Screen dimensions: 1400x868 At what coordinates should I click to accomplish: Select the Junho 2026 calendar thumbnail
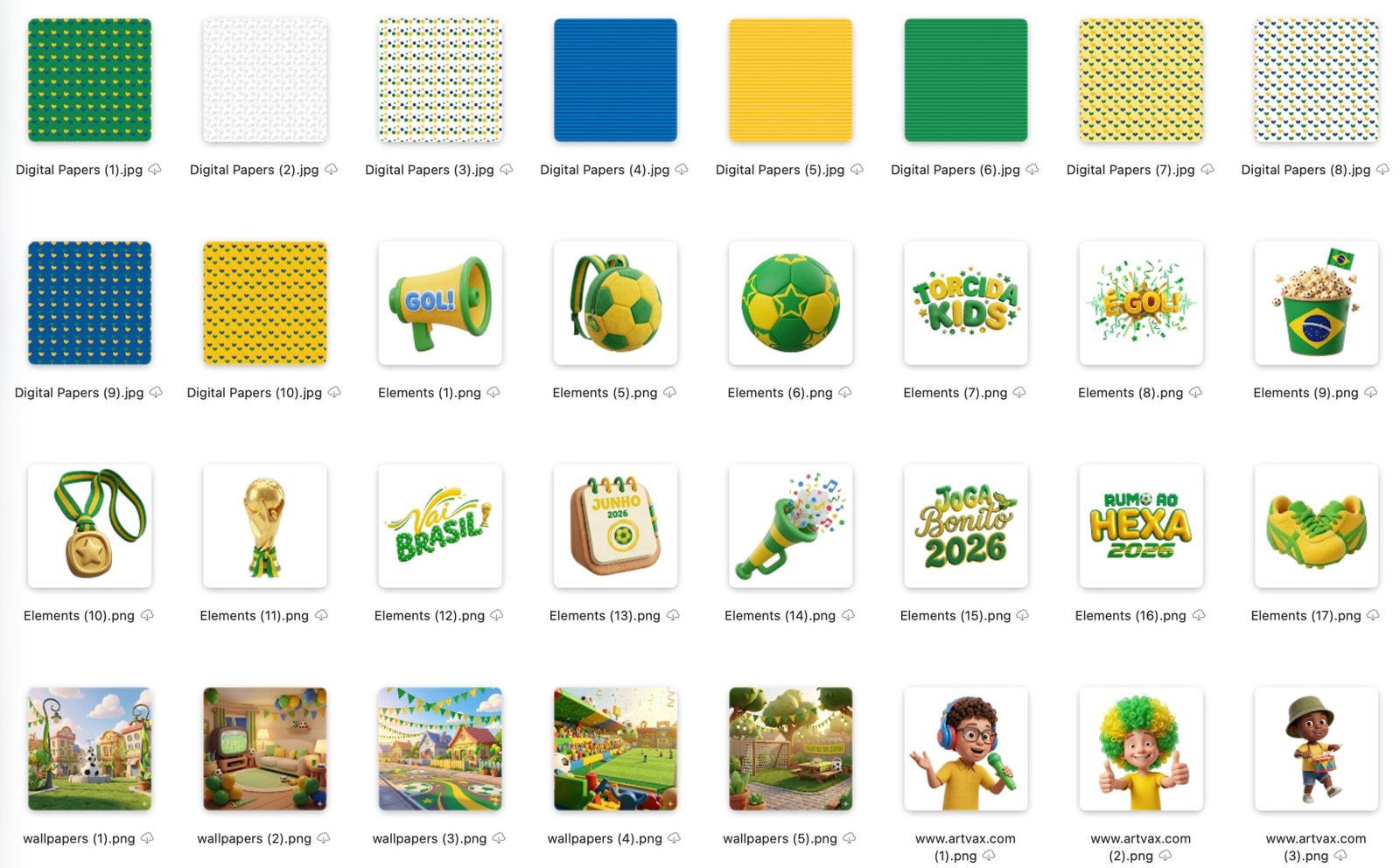point(615,527)
